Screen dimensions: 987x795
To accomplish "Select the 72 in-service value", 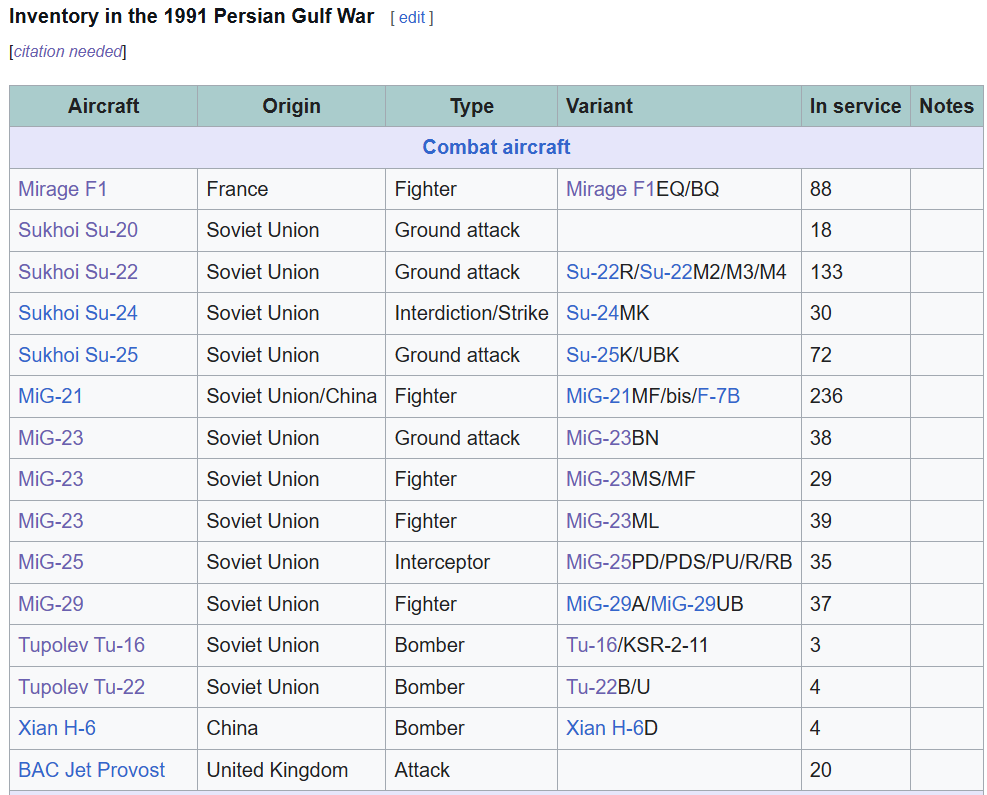I will [820, 355].
